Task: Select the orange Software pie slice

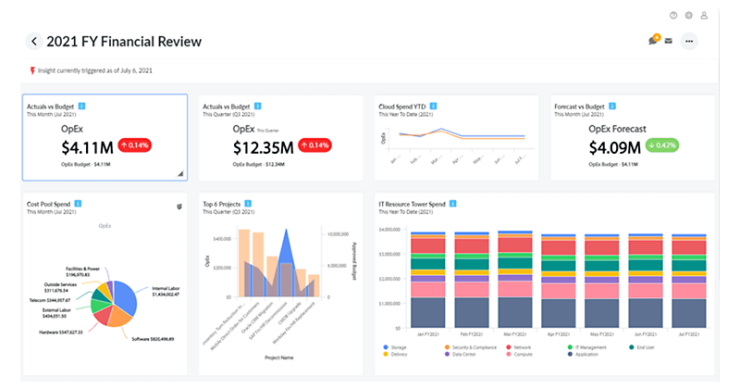Action: 118,317
